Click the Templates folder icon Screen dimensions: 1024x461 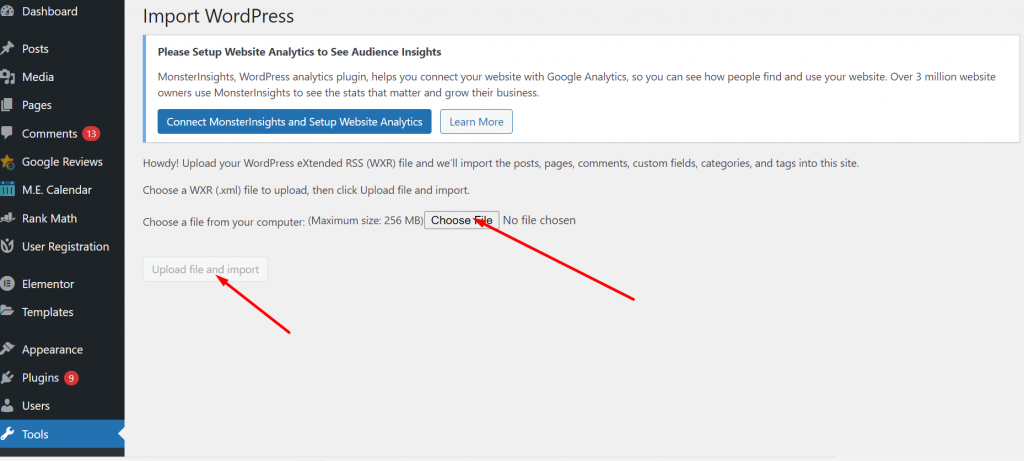pyautogui.click(x=7, y=312)
